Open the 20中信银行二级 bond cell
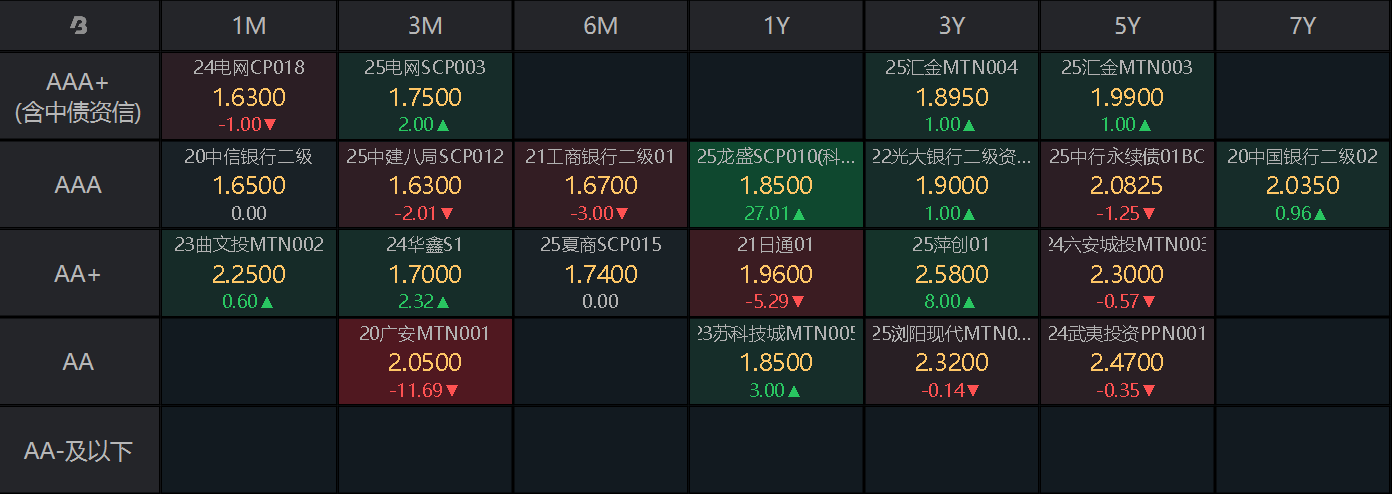 click(x=249, y=185)
